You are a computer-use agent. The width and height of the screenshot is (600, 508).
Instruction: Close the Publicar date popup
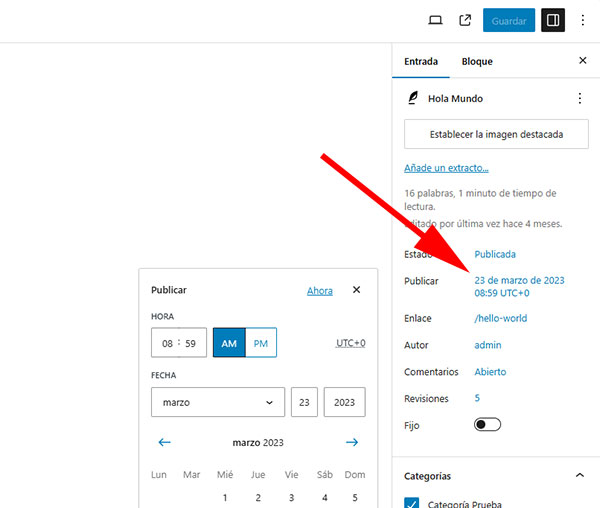tap(356, 290)
